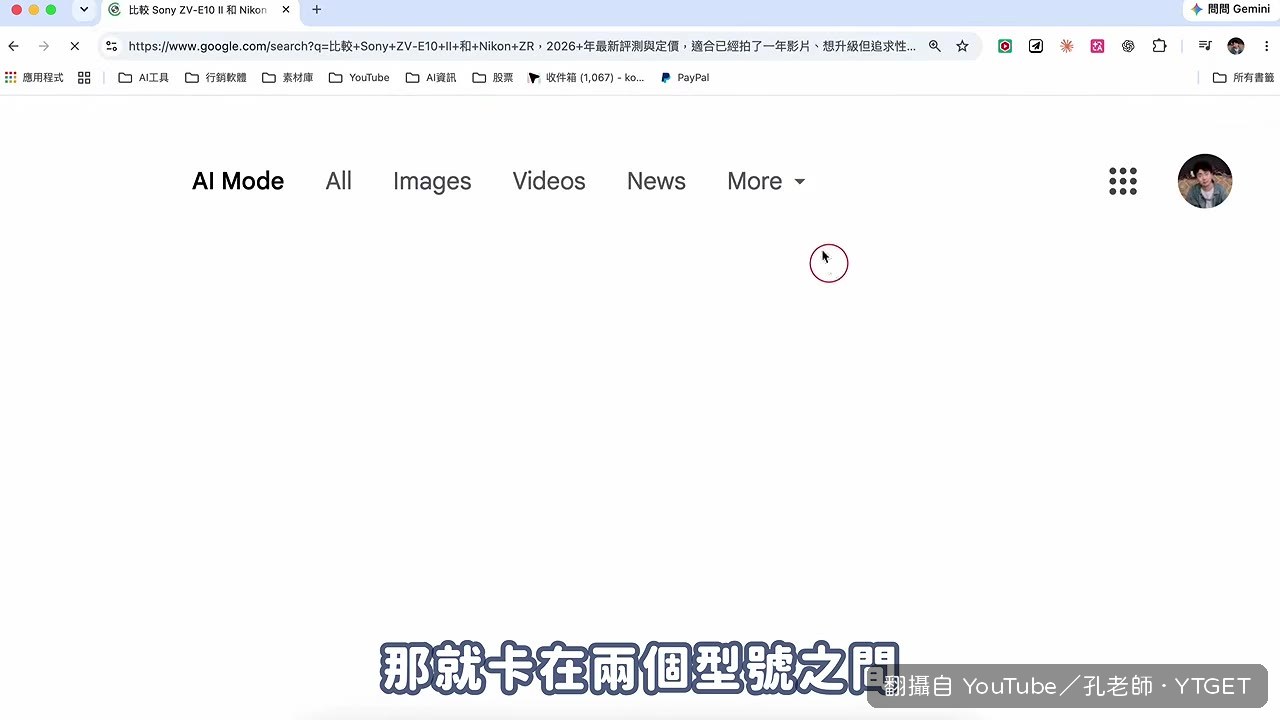
Task: Go back with the browser back arrow
Action: [x=13, y=46]
